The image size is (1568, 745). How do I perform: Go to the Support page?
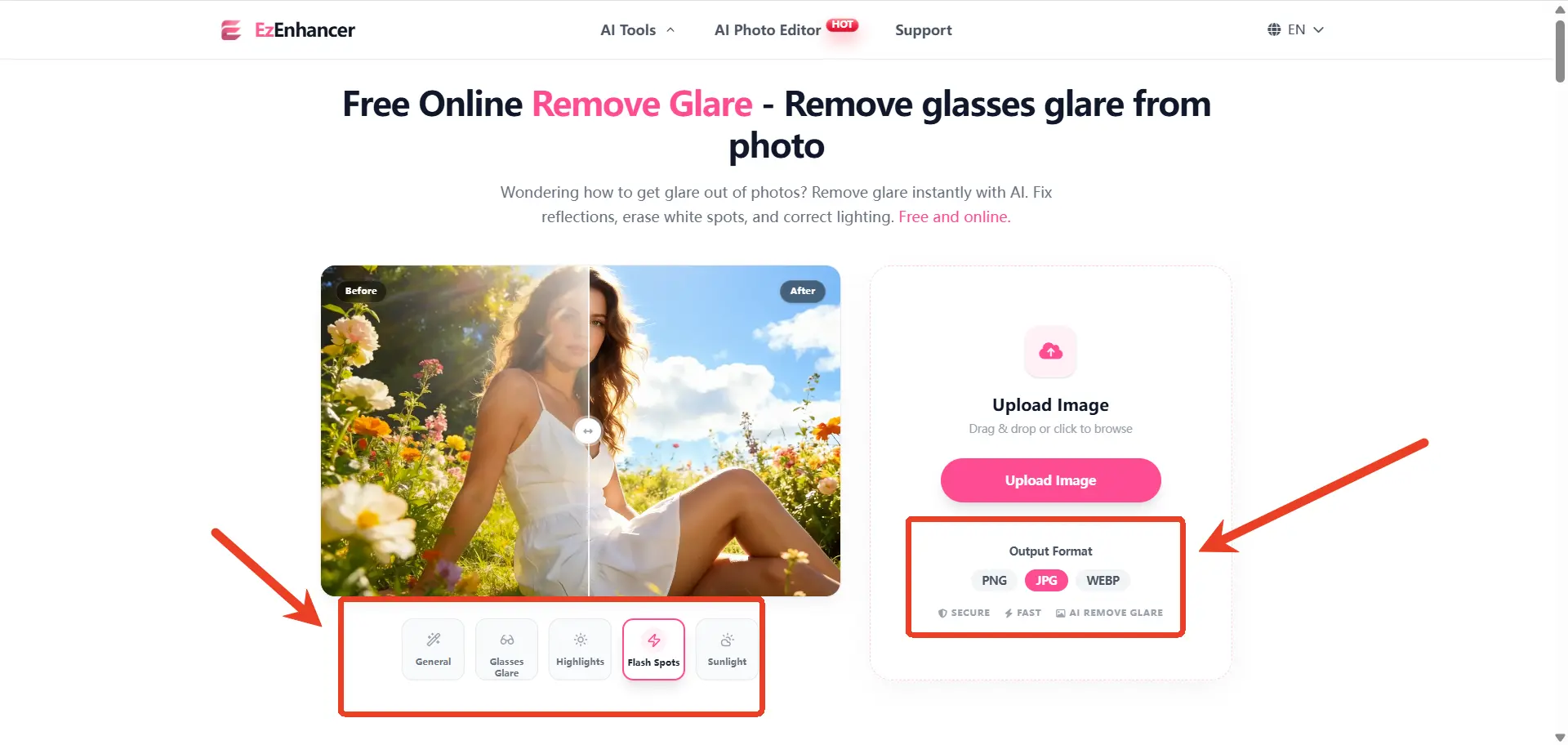coord(924,30)
